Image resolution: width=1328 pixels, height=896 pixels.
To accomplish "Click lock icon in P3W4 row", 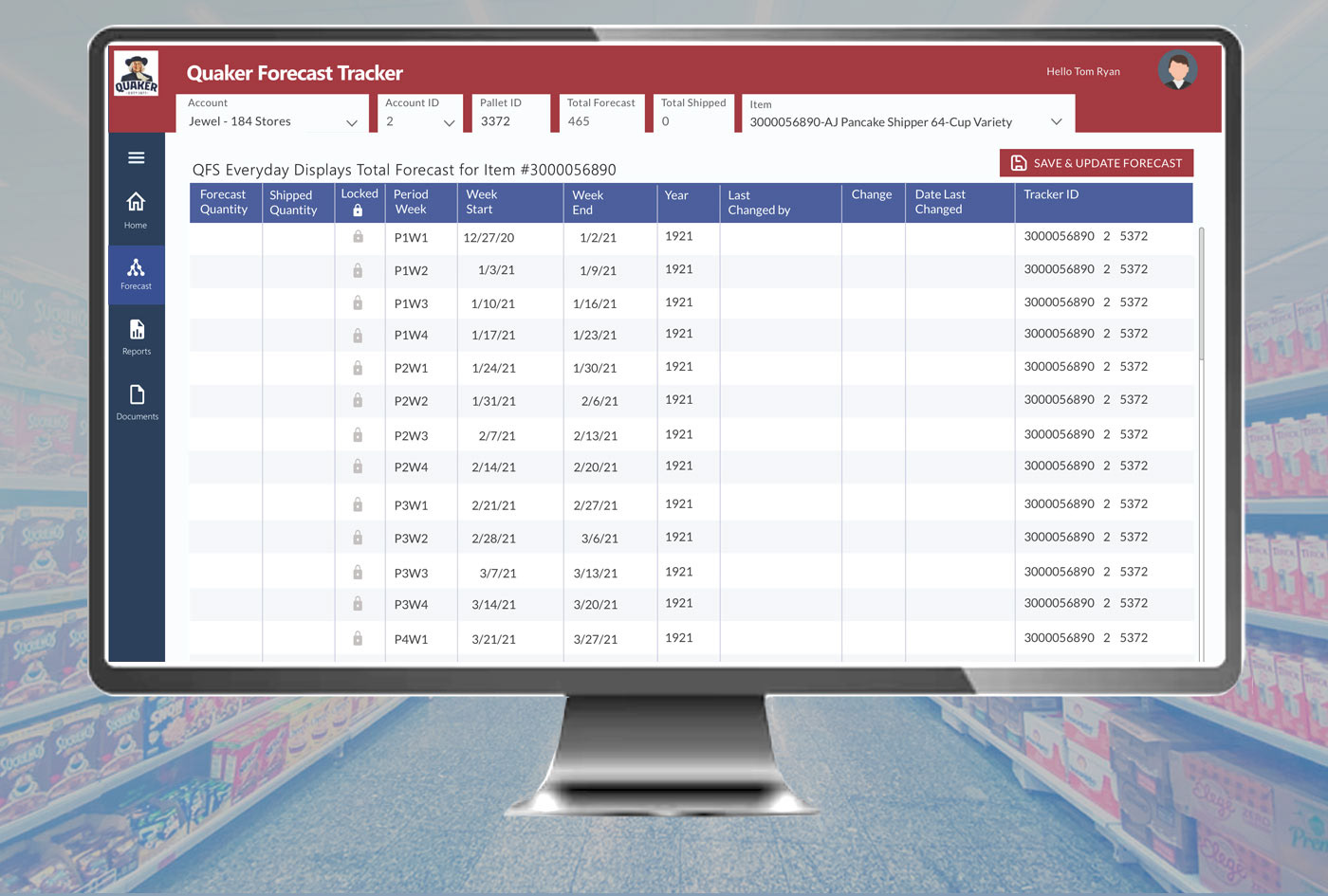I will coord(358,604).
